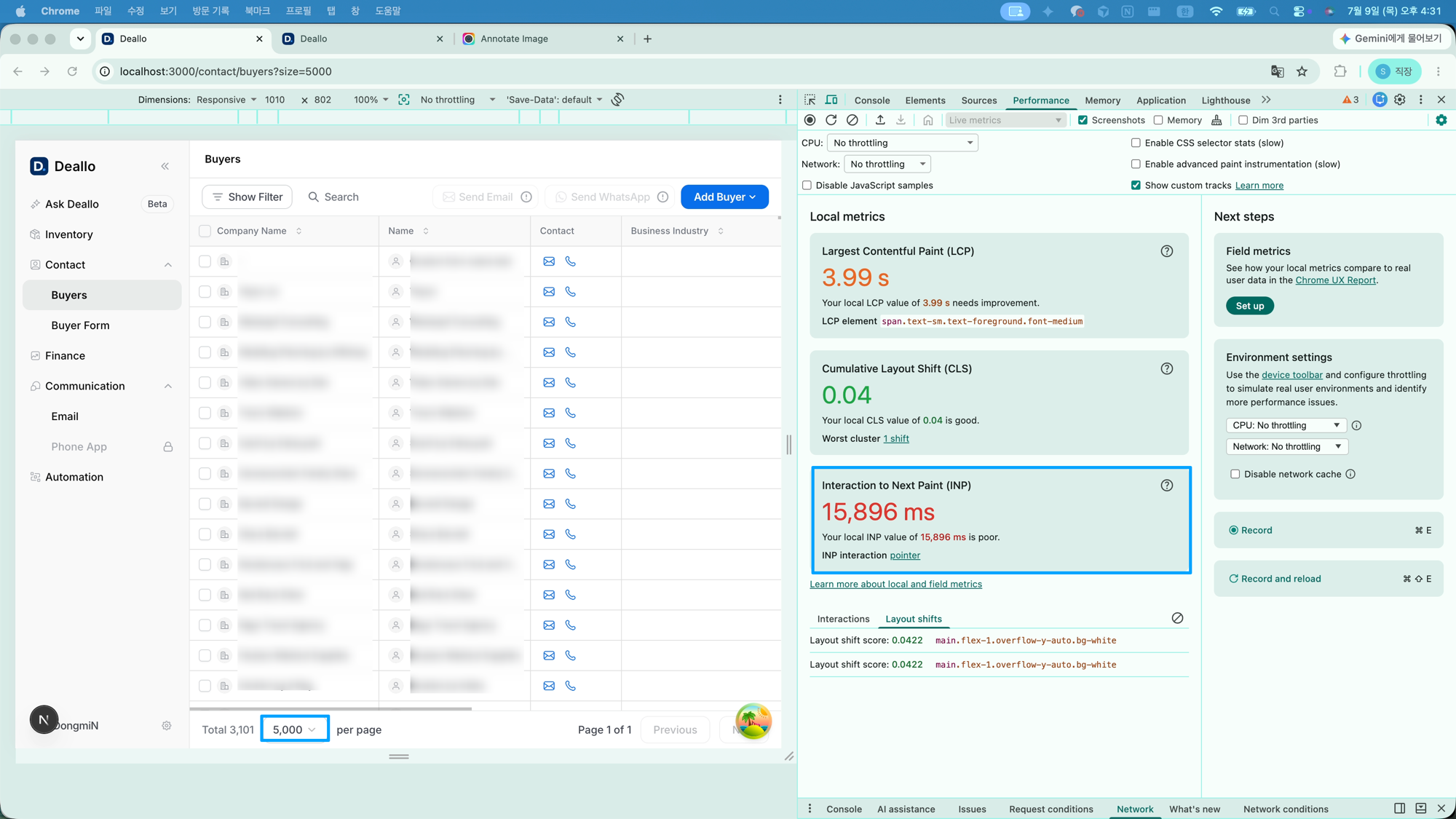The height and width of the screenshot is (819, 1456).
Task: Open Environment settings Network dropdown
Action: pyautogui.click(x=1286, y=446)
